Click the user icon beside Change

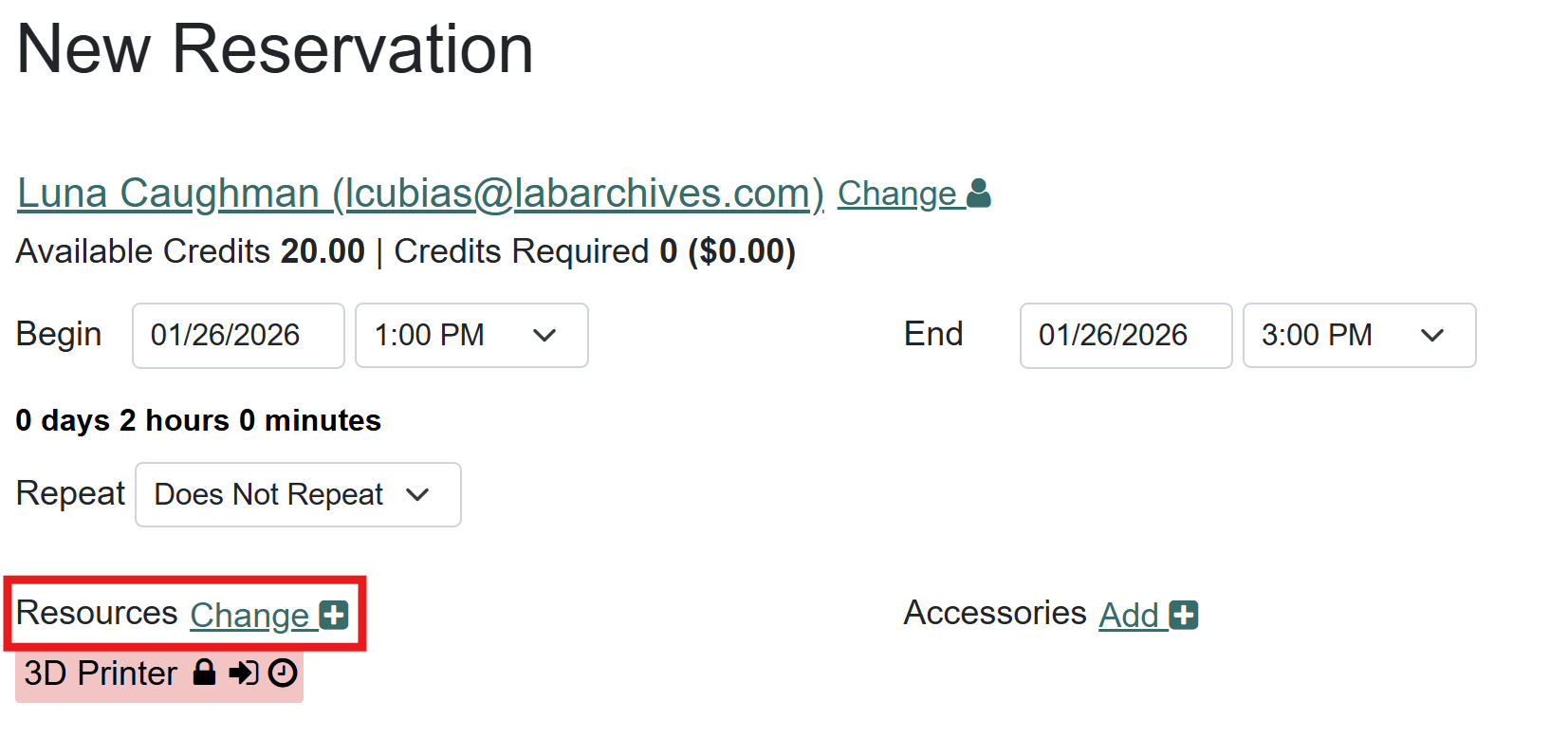(x=979, y=194)
